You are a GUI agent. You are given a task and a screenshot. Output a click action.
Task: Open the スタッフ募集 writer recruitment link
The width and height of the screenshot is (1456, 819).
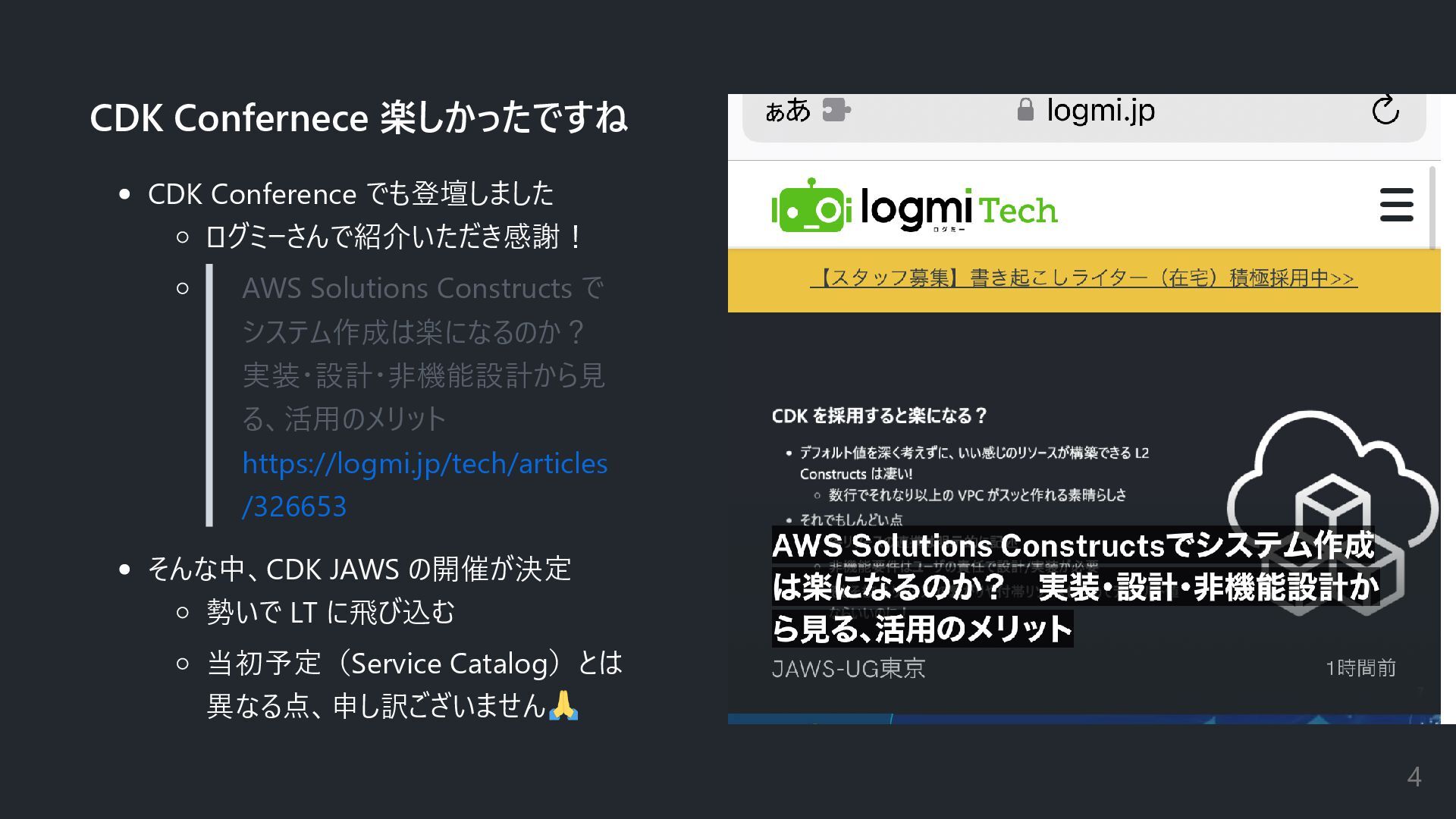[1083, 278]
